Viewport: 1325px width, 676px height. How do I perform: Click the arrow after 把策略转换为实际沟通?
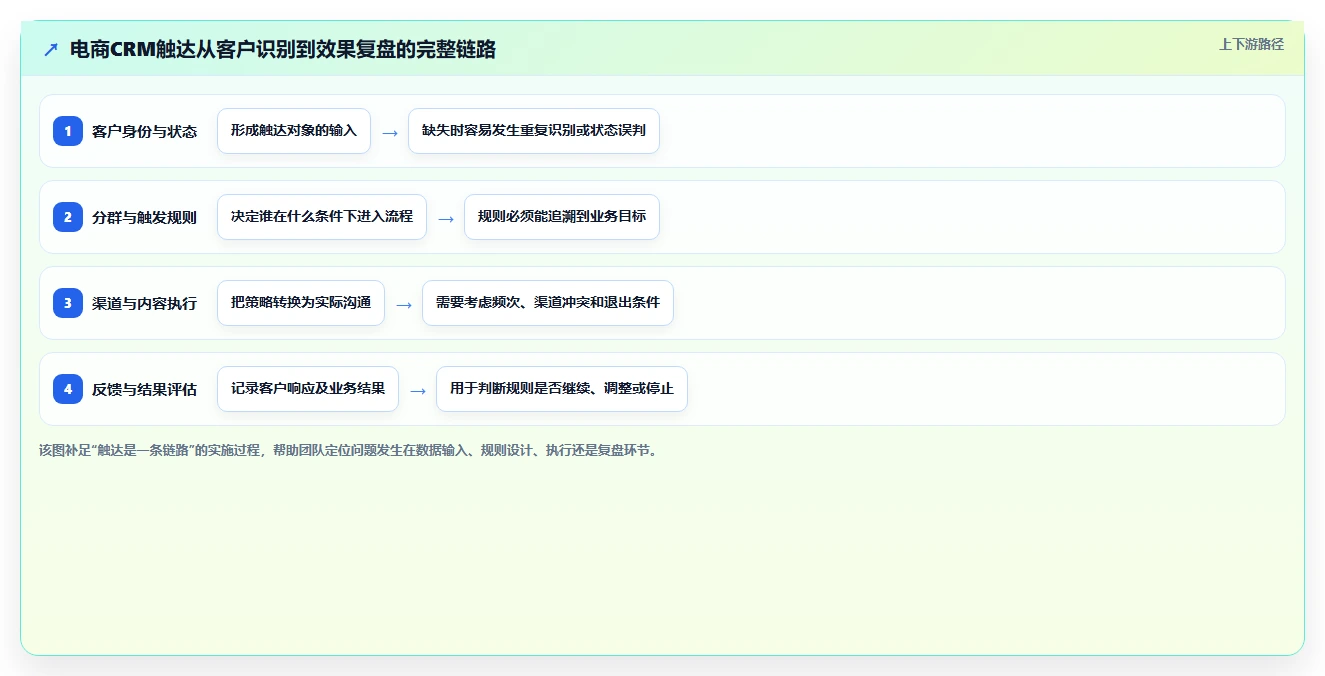coord(404,304)
